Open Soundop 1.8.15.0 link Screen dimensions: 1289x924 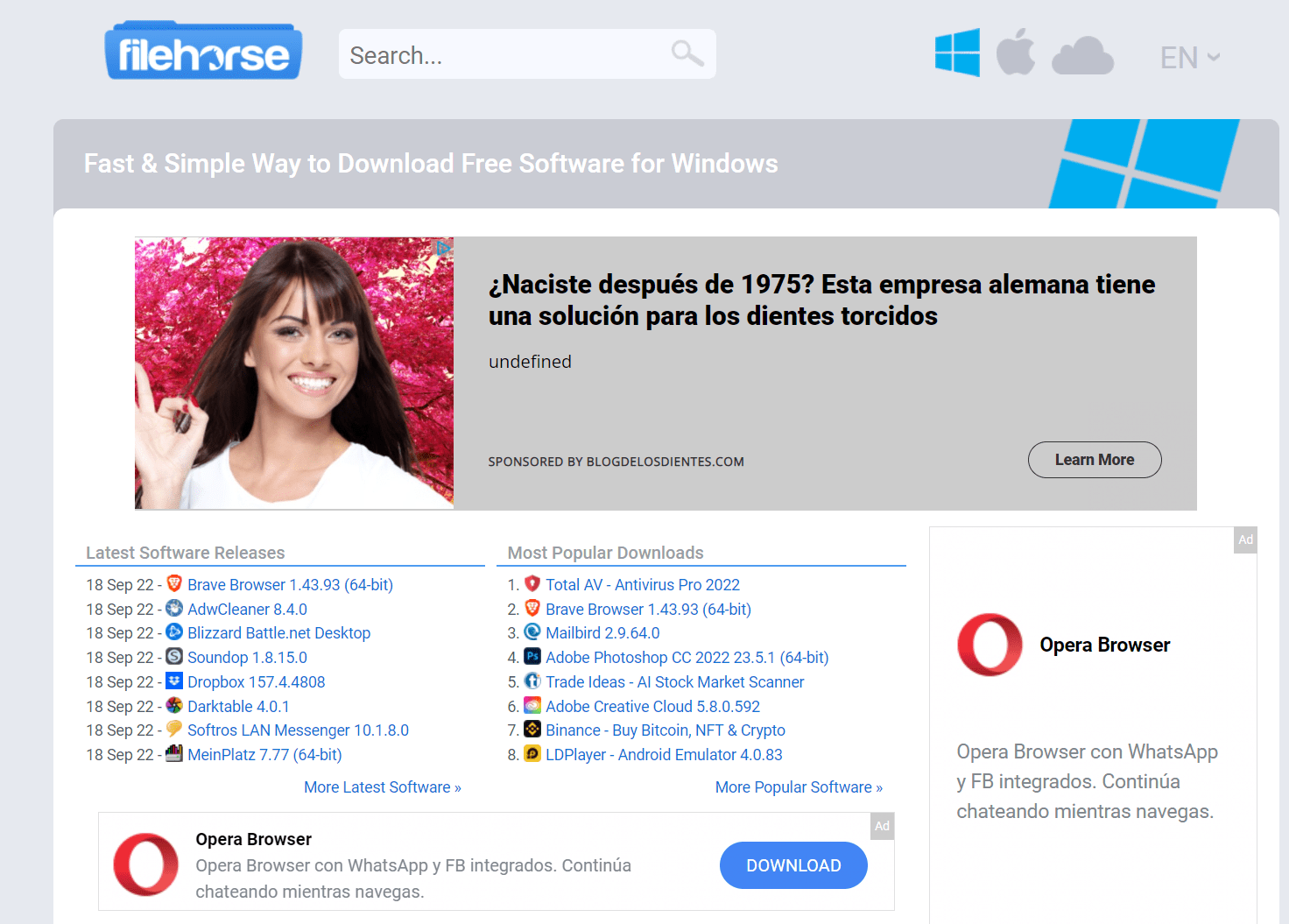pos(247,658)
